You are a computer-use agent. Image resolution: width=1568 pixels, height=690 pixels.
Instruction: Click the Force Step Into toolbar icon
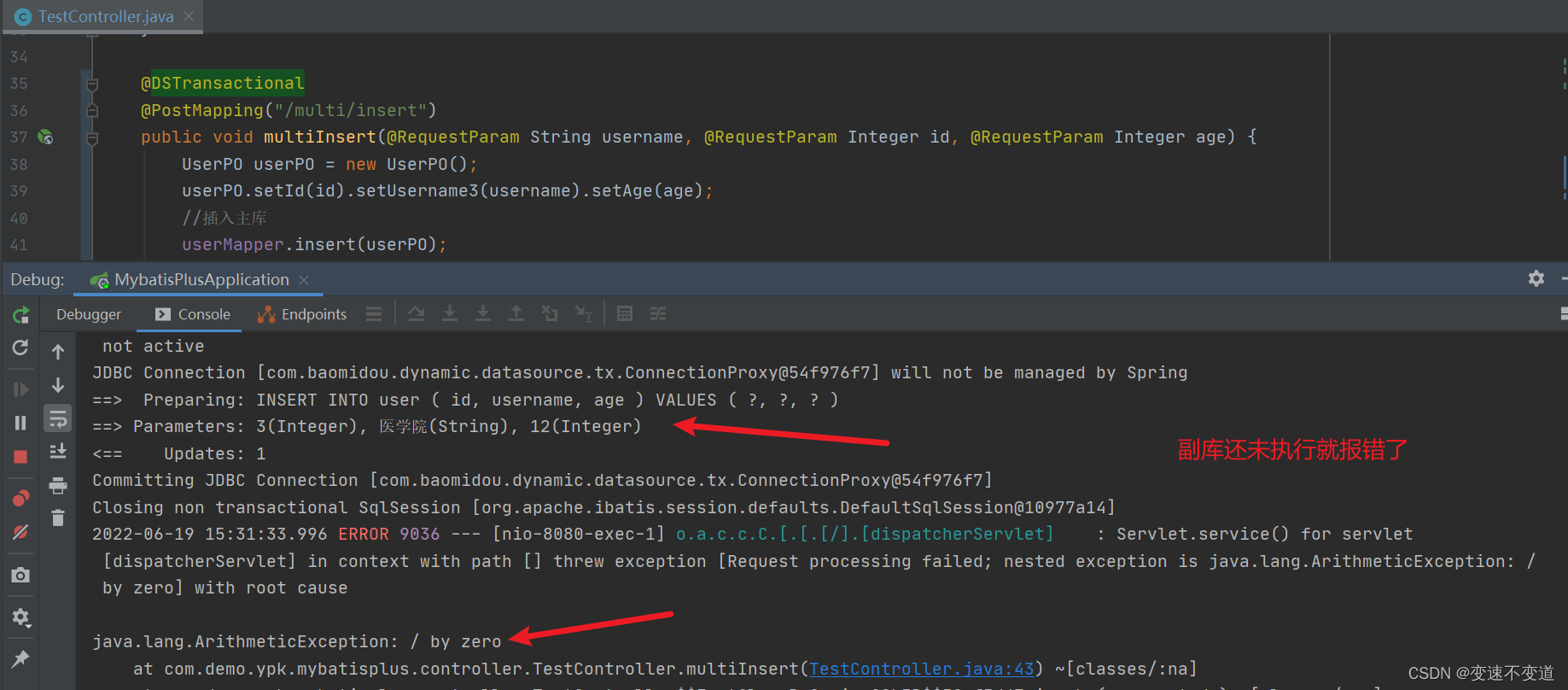tap(483, 314)
